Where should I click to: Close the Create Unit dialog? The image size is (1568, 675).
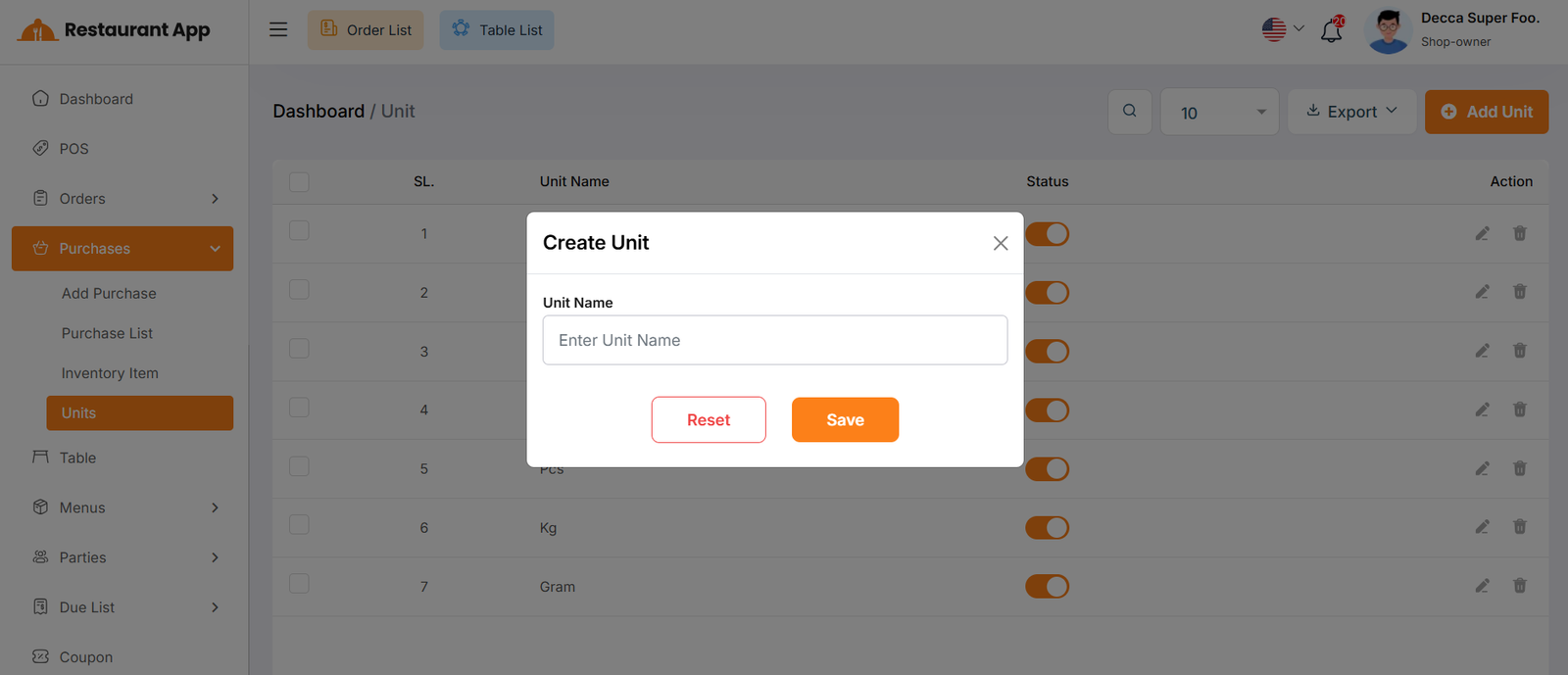pyautogui.click(x=1000, y=243)
